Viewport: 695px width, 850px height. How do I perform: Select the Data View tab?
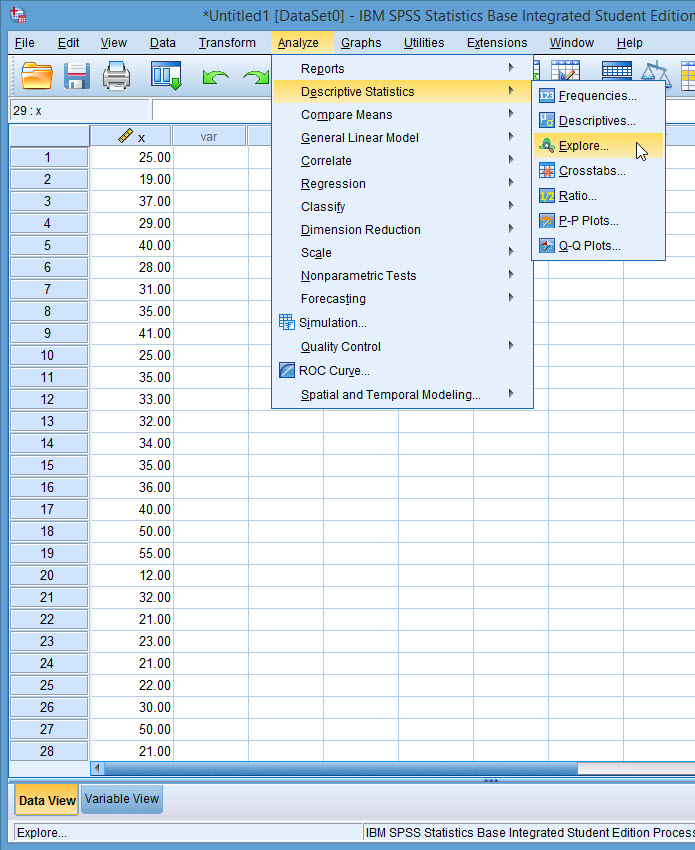pyautogui.click(x=47, y=800)
